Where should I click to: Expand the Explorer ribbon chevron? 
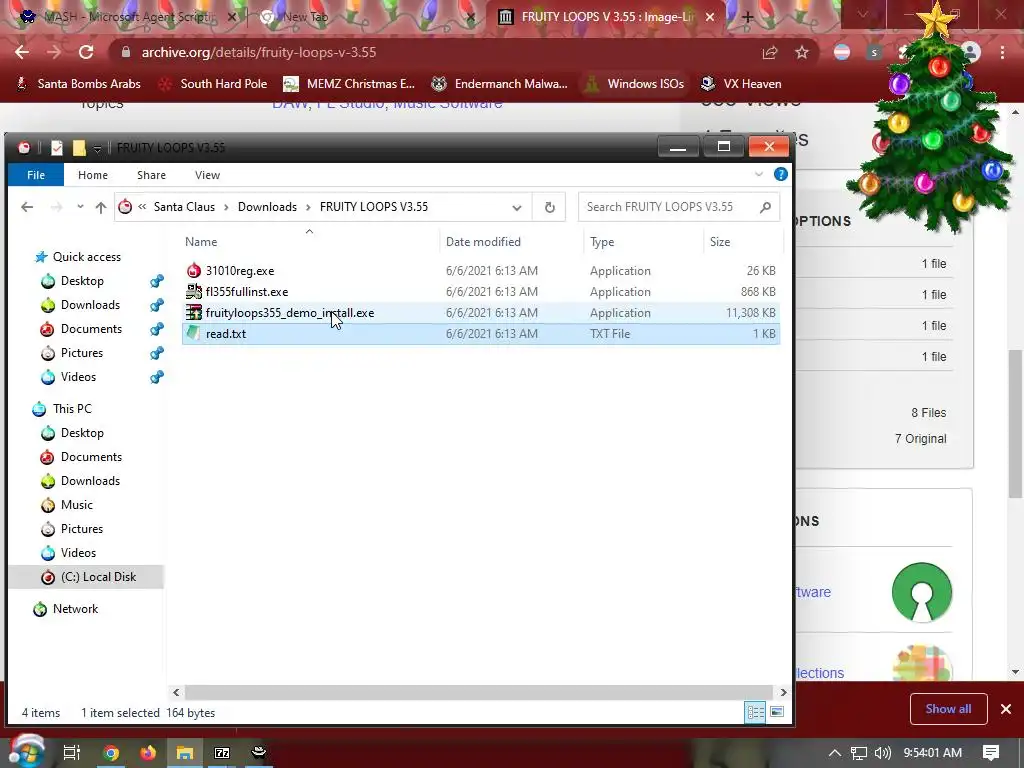(x=759, y=174)
